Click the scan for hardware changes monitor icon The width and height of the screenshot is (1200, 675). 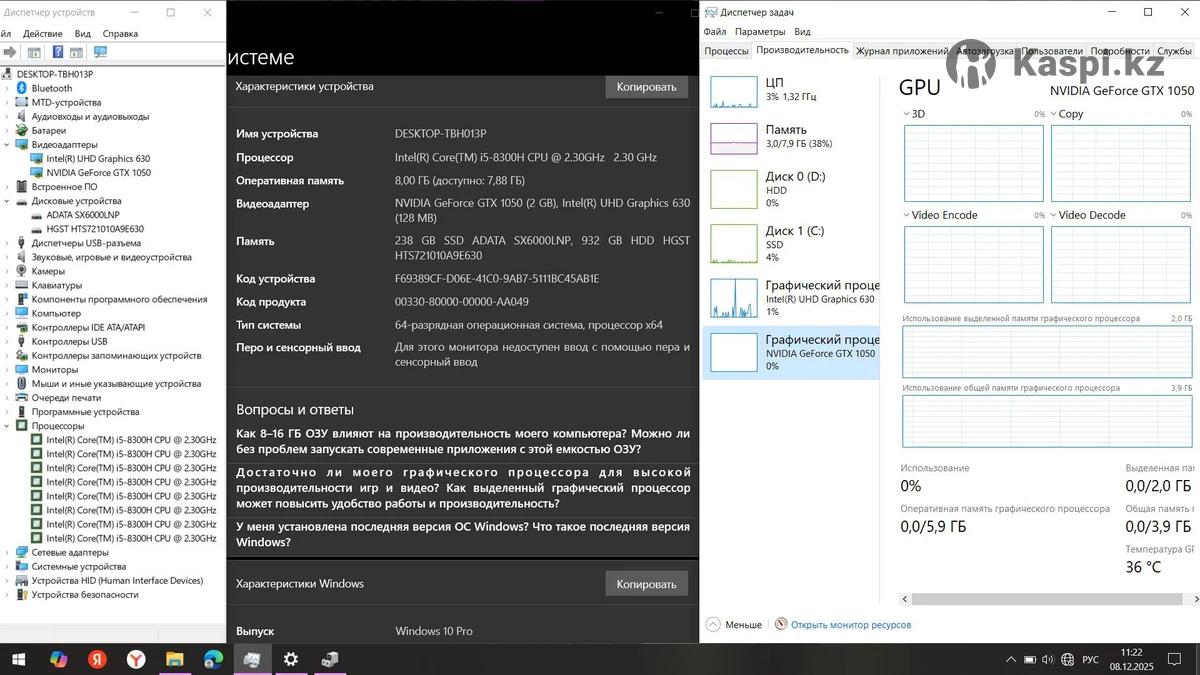tap(100, 52)
